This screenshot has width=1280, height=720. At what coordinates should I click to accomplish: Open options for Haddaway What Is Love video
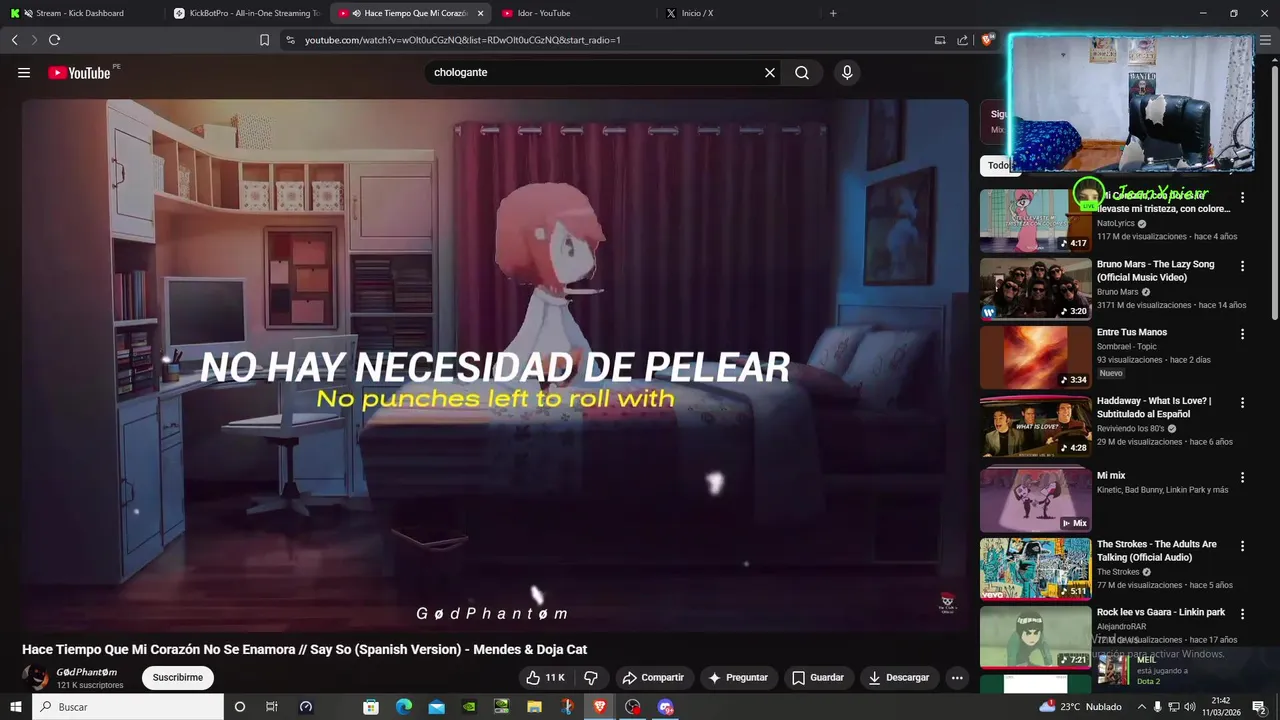[1243, 402]
